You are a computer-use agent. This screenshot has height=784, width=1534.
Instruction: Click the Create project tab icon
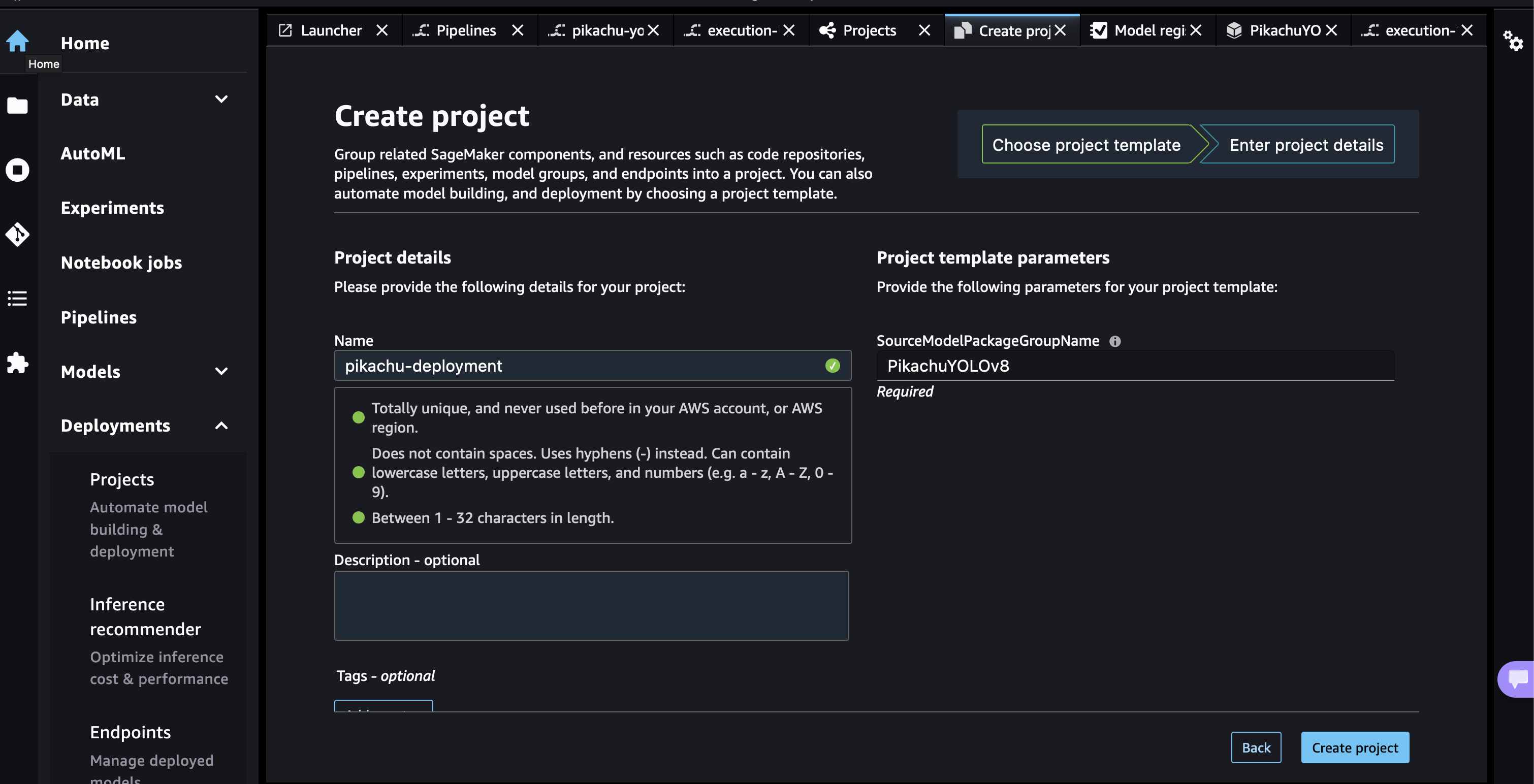[x=963, y=30]
